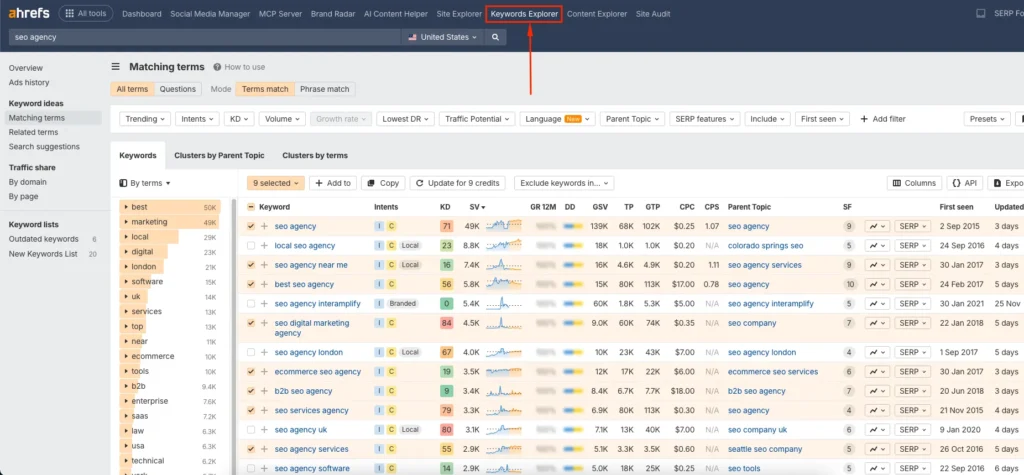
Task: Click the KD 71 badge for seo agency
Action: pyautogui.click(x=447, y=226)
